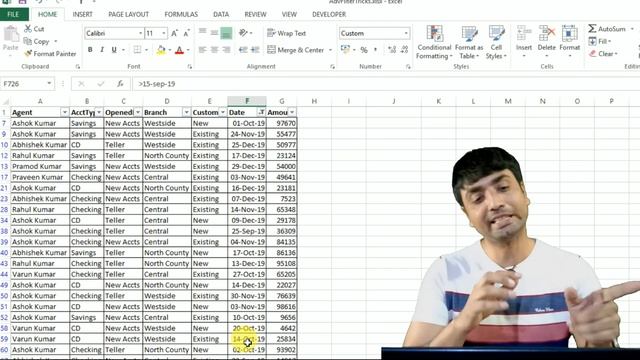
Task: Switch to the VIEW tab
Action: (x=289, y=14)
